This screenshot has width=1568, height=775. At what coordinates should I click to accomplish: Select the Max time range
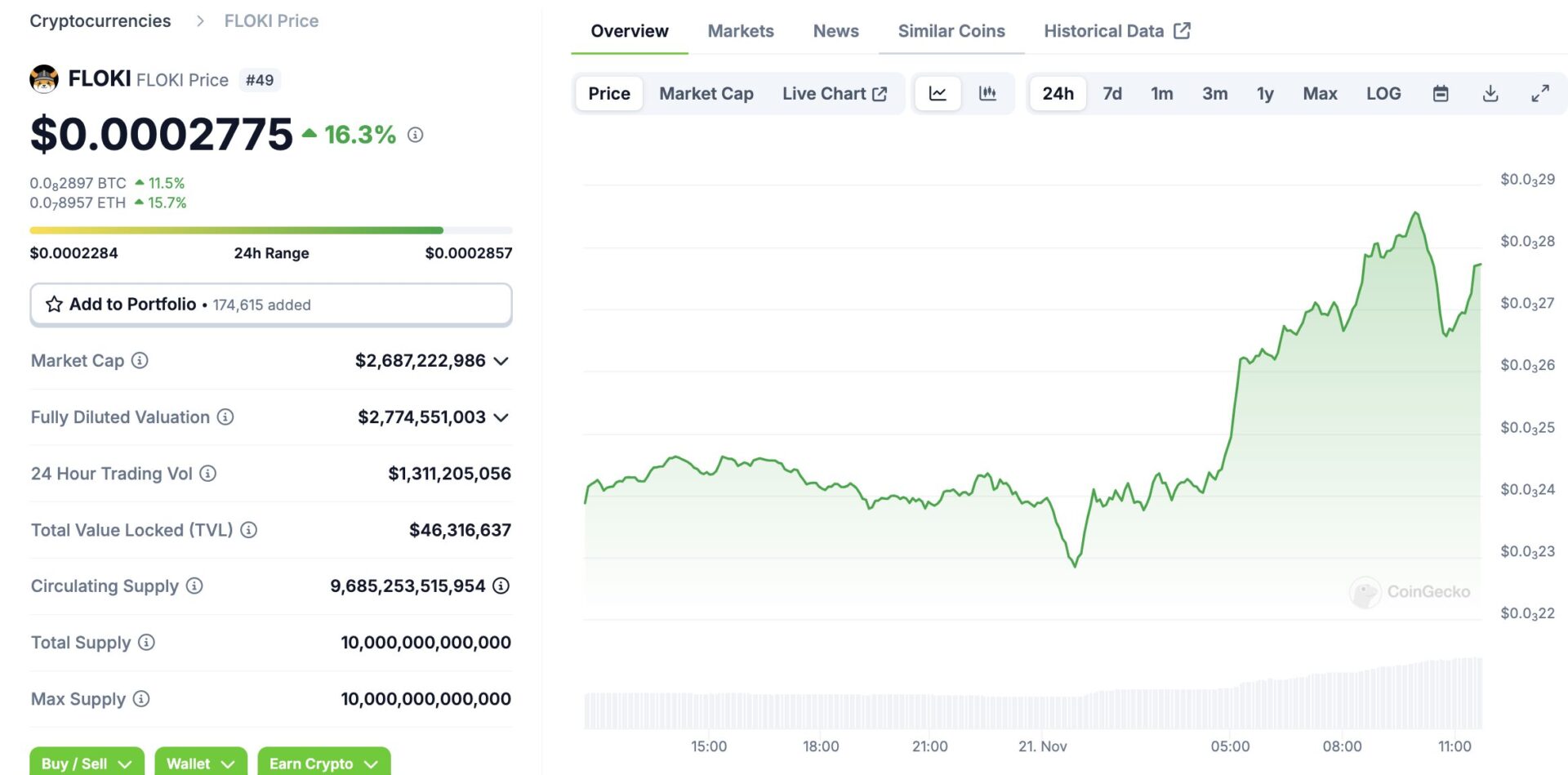(1320, 94)
